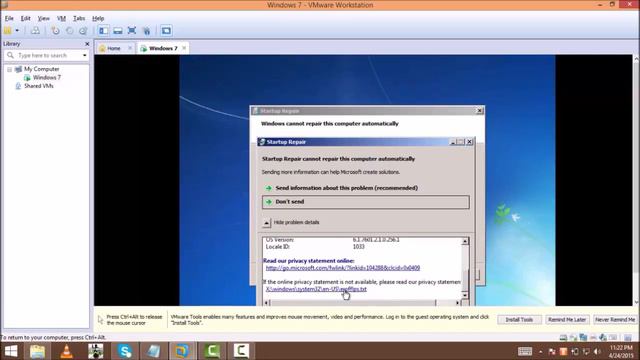The image size is (640, 360).
Task: Close the Windows 7 tab
Action: pyautogui.click(x=184, y=48)
